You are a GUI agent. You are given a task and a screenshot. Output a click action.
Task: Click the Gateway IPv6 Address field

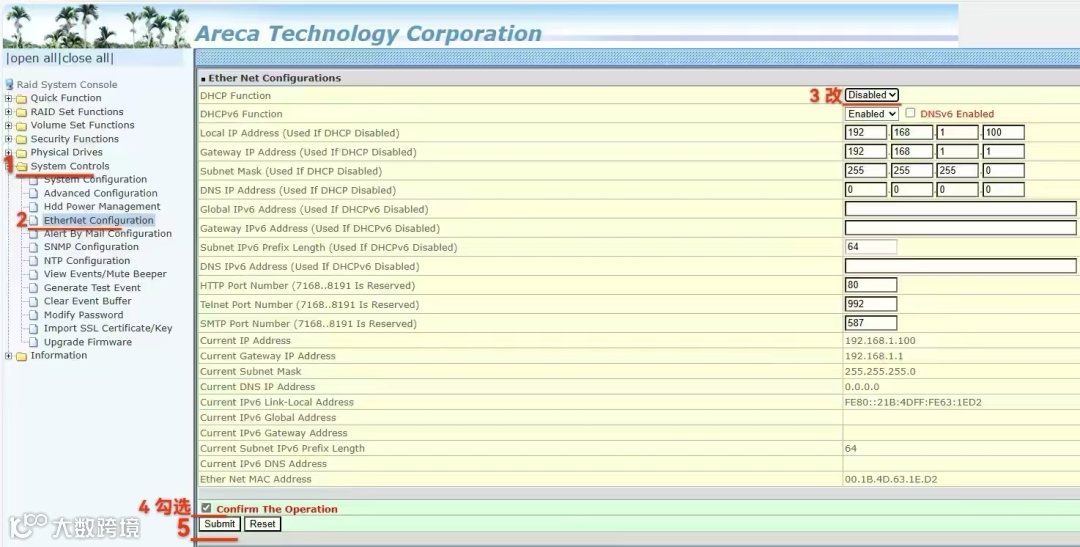coord(960,228)
